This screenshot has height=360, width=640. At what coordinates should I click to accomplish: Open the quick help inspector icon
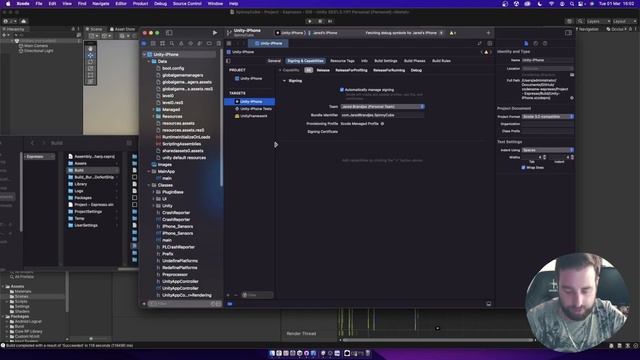click(545, 43)
